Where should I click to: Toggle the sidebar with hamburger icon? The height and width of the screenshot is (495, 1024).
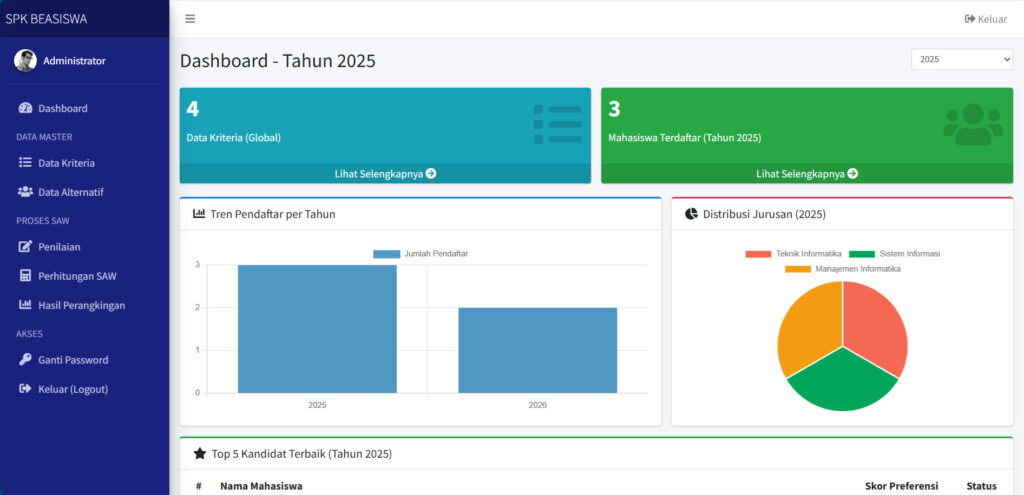click(190, 19)
